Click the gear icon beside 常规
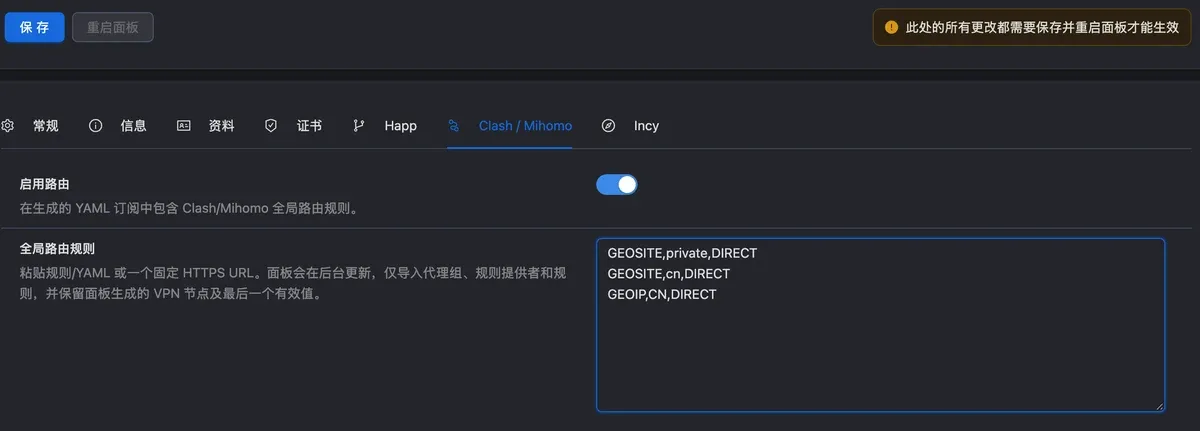This screenshot has height=431, width=1200. click(x=8, y=126)
